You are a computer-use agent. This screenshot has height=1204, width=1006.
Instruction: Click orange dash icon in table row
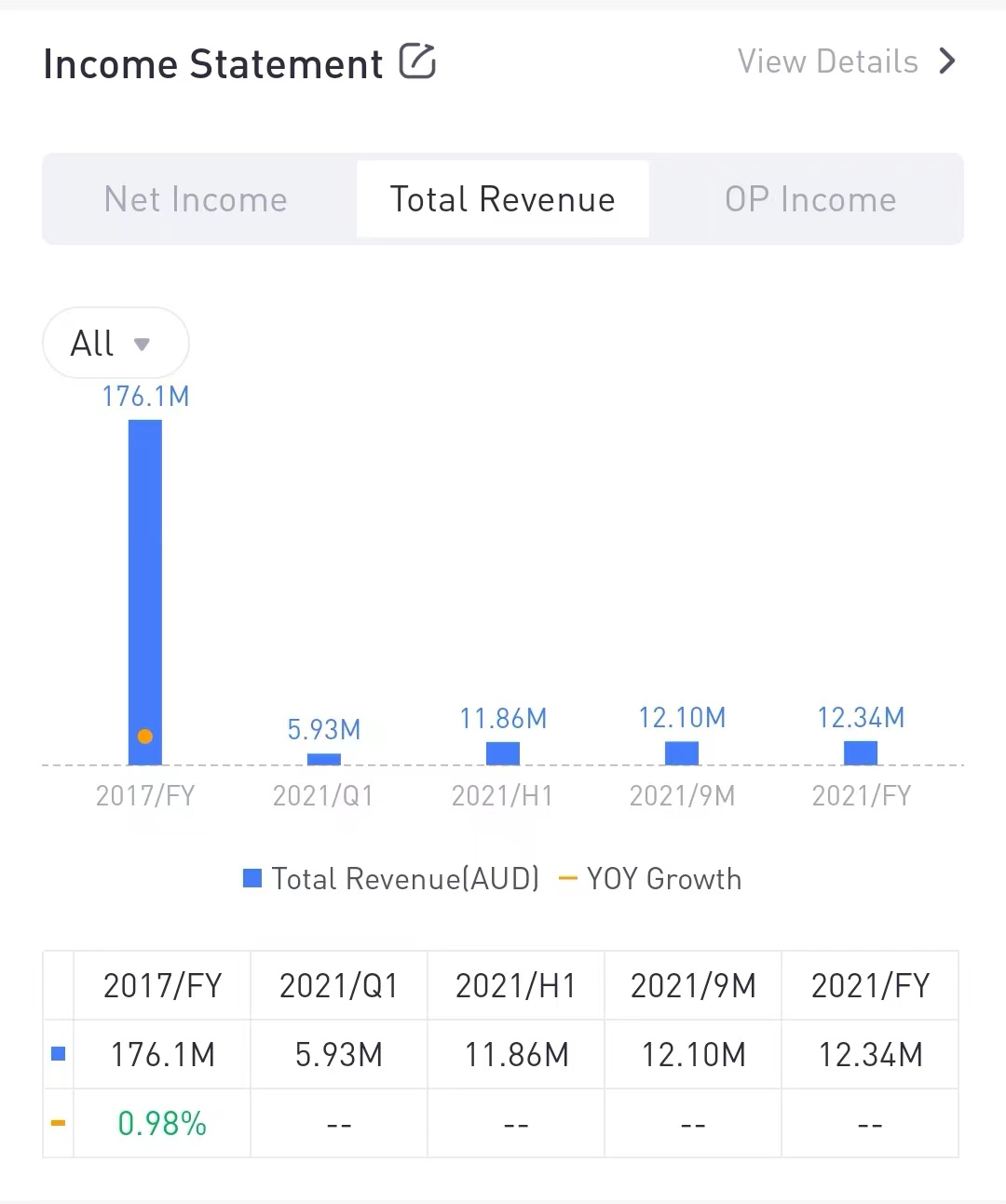click(58, 1123)
